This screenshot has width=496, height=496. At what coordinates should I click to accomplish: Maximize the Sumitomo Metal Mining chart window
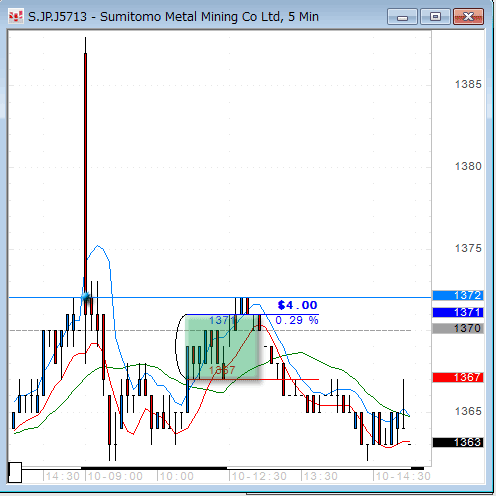(x=435, y=17)
